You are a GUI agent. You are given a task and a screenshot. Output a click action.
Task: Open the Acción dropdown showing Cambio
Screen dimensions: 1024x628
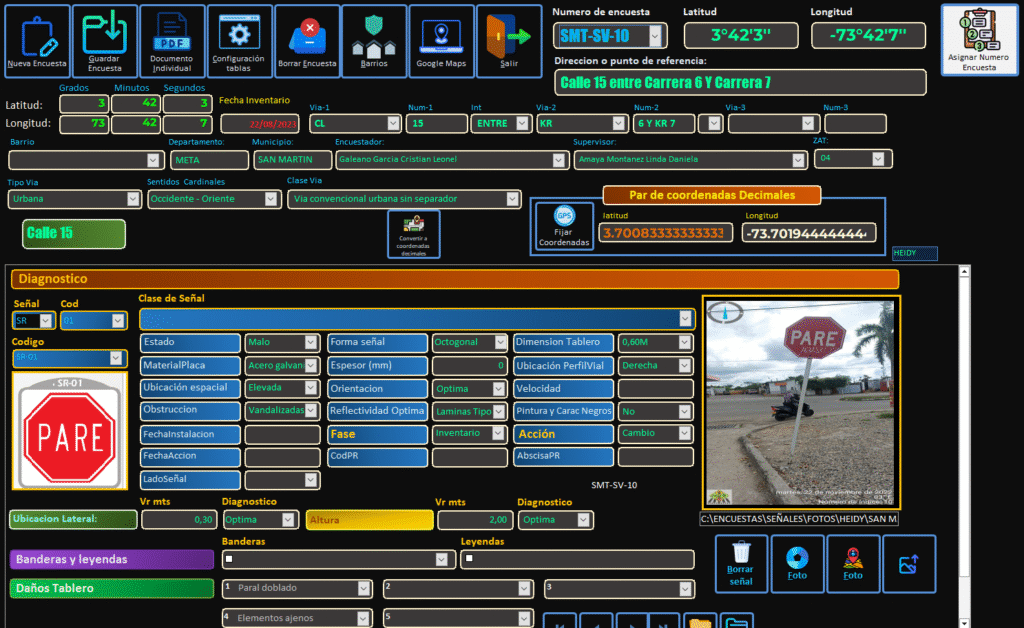(x=684, y=433)
